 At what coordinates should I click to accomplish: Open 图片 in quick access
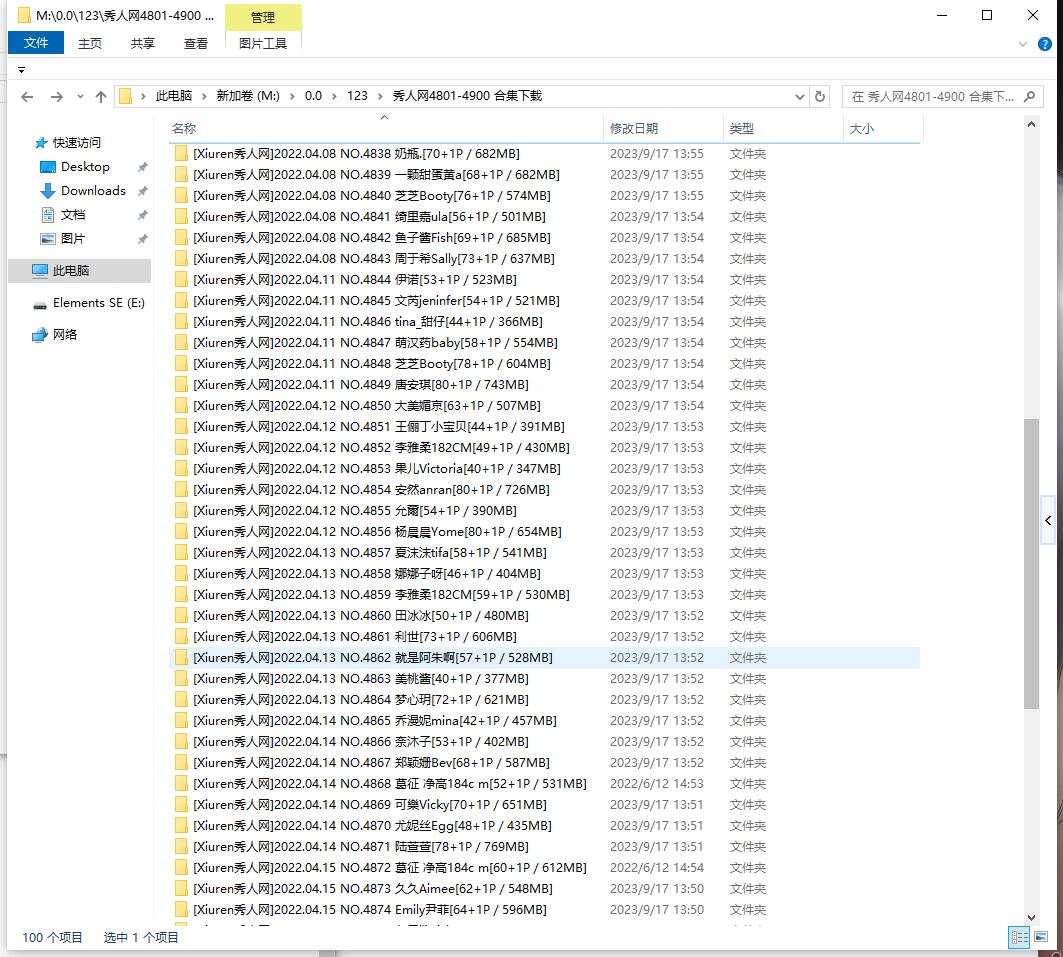pos(73,239)
